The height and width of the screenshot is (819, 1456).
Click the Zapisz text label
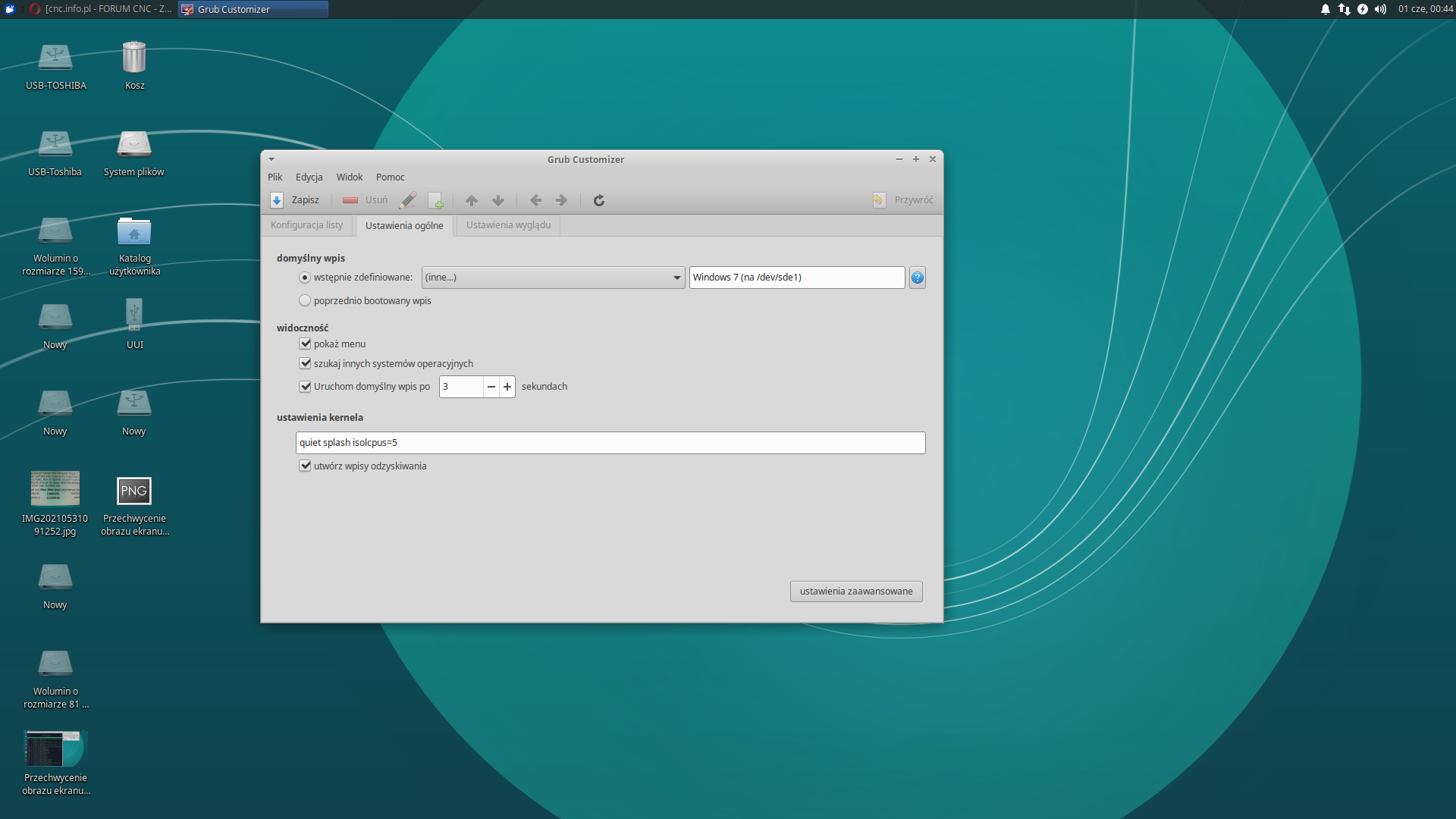tap(306, 200)
